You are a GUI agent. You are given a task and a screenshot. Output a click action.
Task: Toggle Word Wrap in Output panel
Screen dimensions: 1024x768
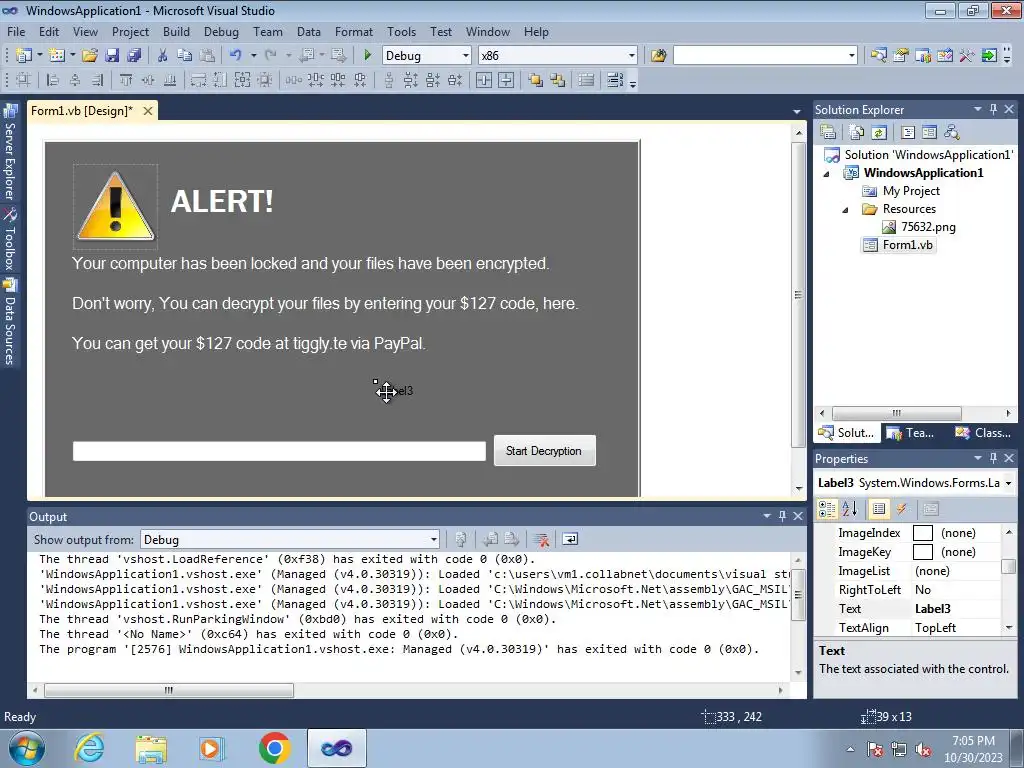570,539
